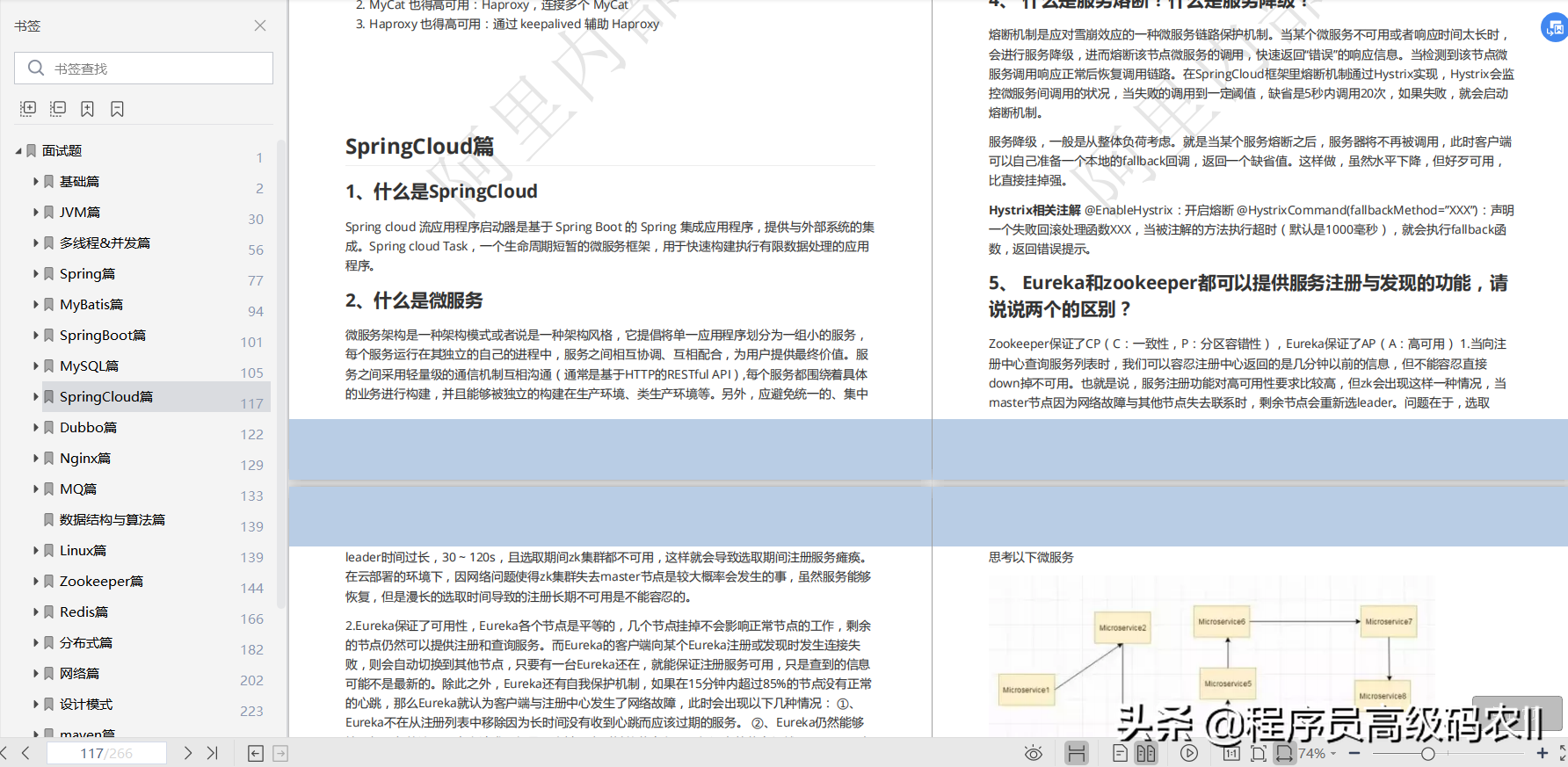This screenshot has width=1568, height=767.
Task: Select the MySQL篇 bookmark
Action: pos(89,365)
